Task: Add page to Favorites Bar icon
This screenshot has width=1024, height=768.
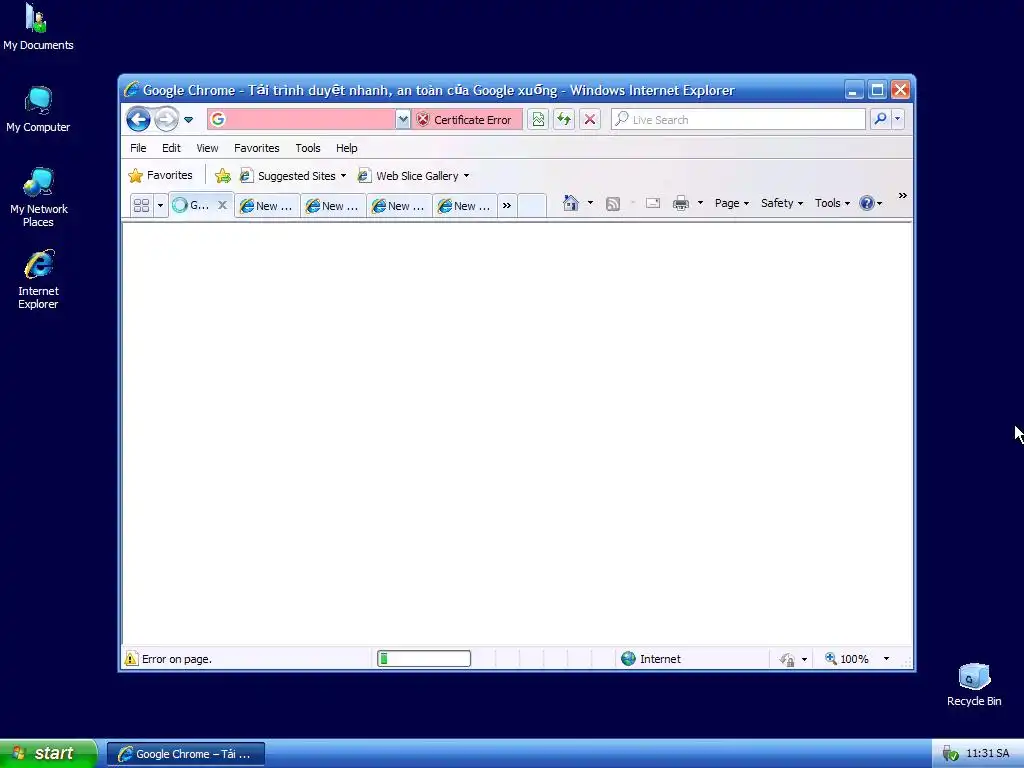Action: [x=223, y=176]
